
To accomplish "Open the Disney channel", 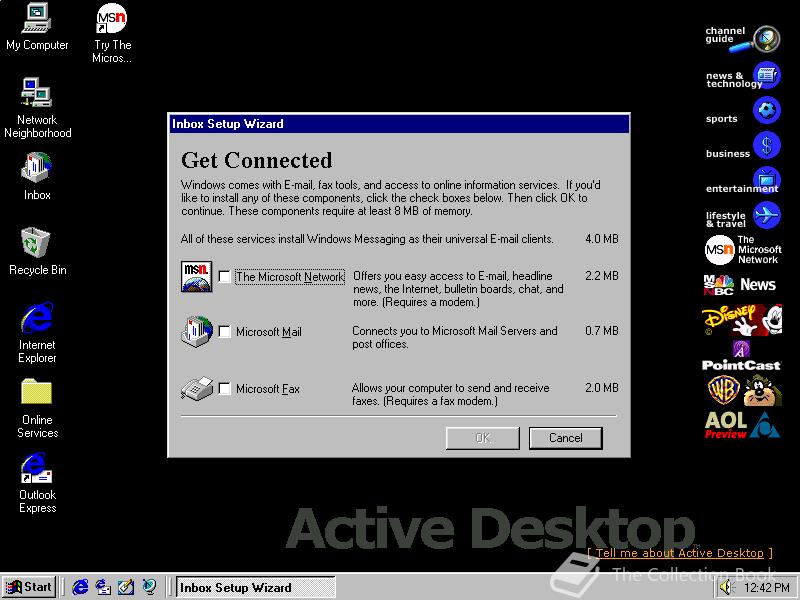I will (x=742, y=319).
